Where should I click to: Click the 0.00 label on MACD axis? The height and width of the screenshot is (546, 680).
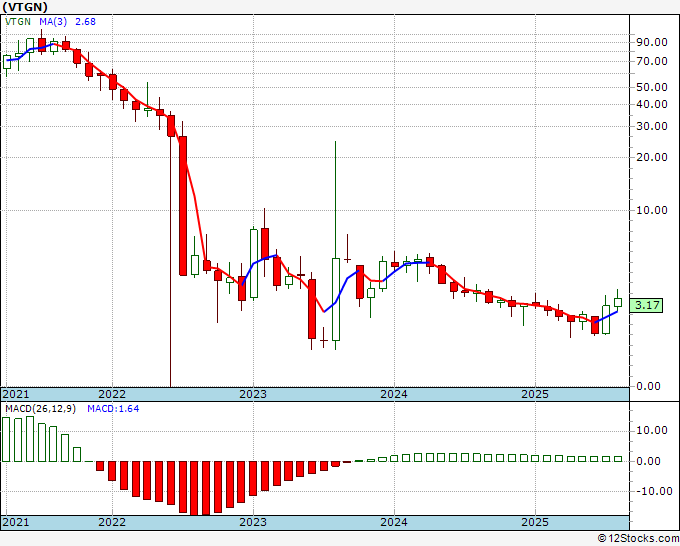[648, 461]
